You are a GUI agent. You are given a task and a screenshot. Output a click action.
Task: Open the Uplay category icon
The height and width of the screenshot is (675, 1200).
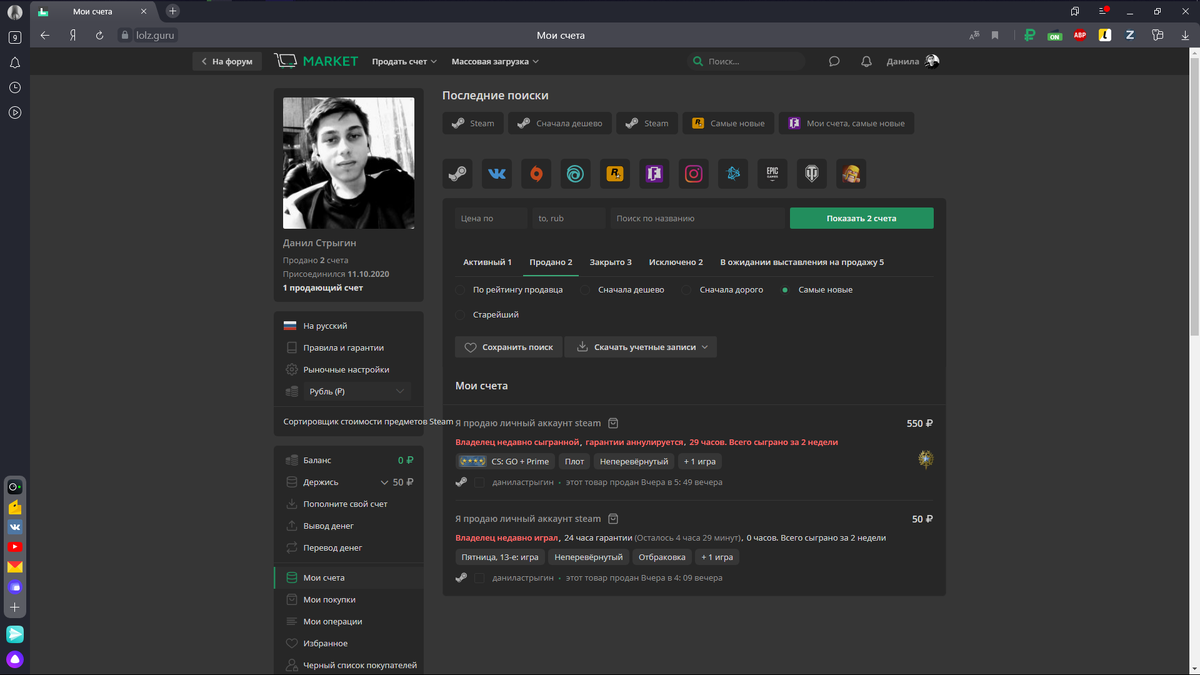coord(575,173)
